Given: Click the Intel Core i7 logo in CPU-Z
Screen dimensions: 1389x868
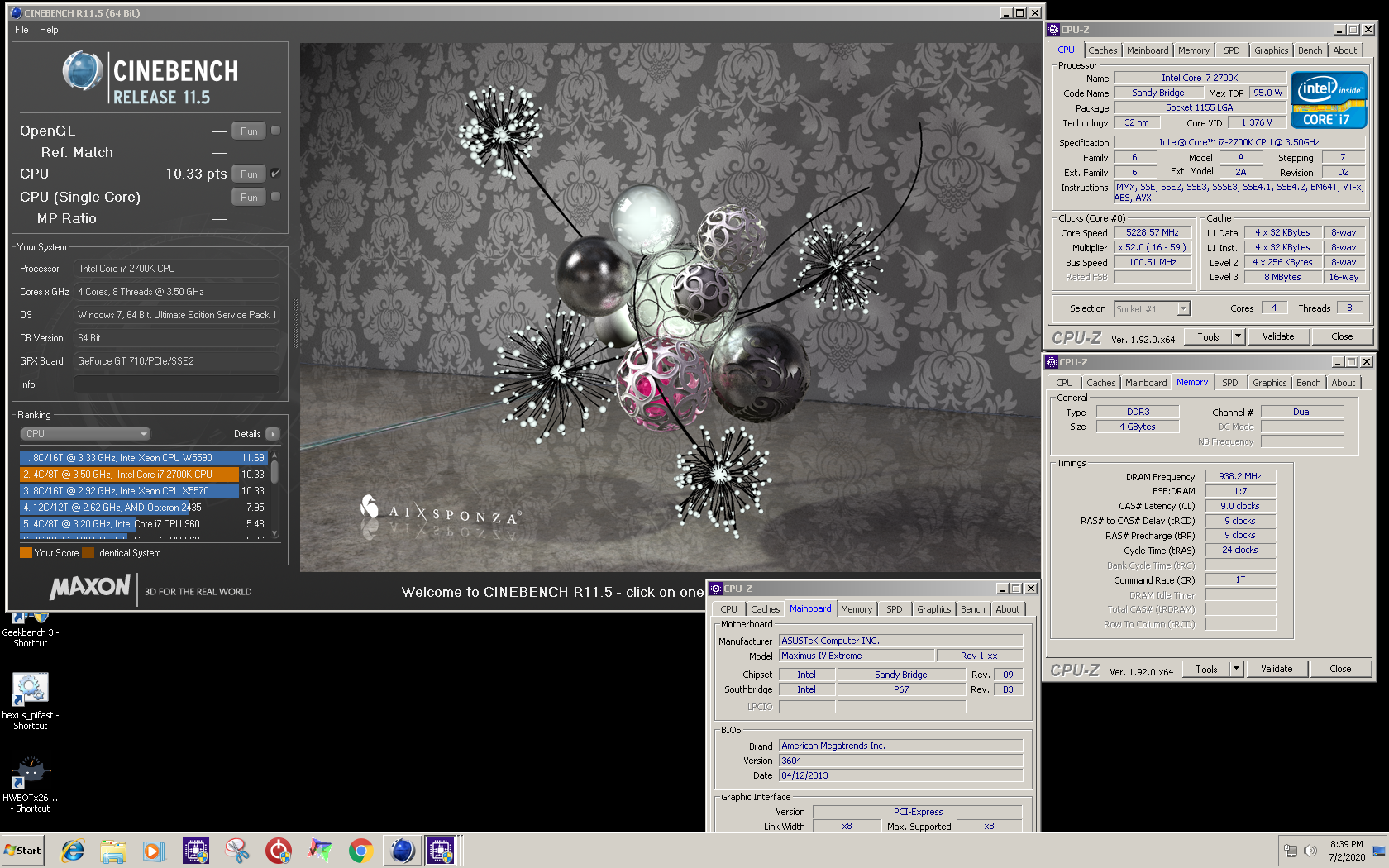Looking at the screenshot, I should click(1329, 99).
